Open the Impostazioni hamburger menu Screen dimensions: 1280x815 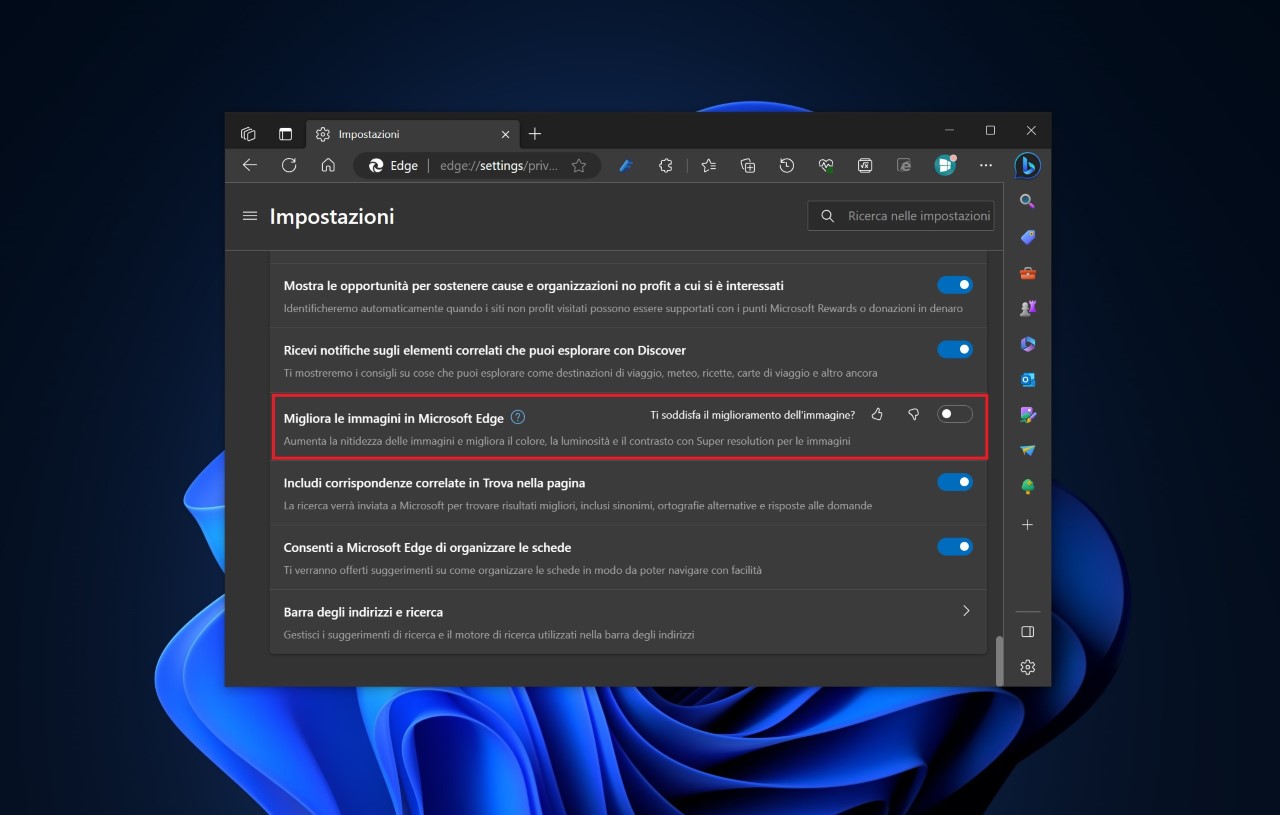[x=250, y=216]
